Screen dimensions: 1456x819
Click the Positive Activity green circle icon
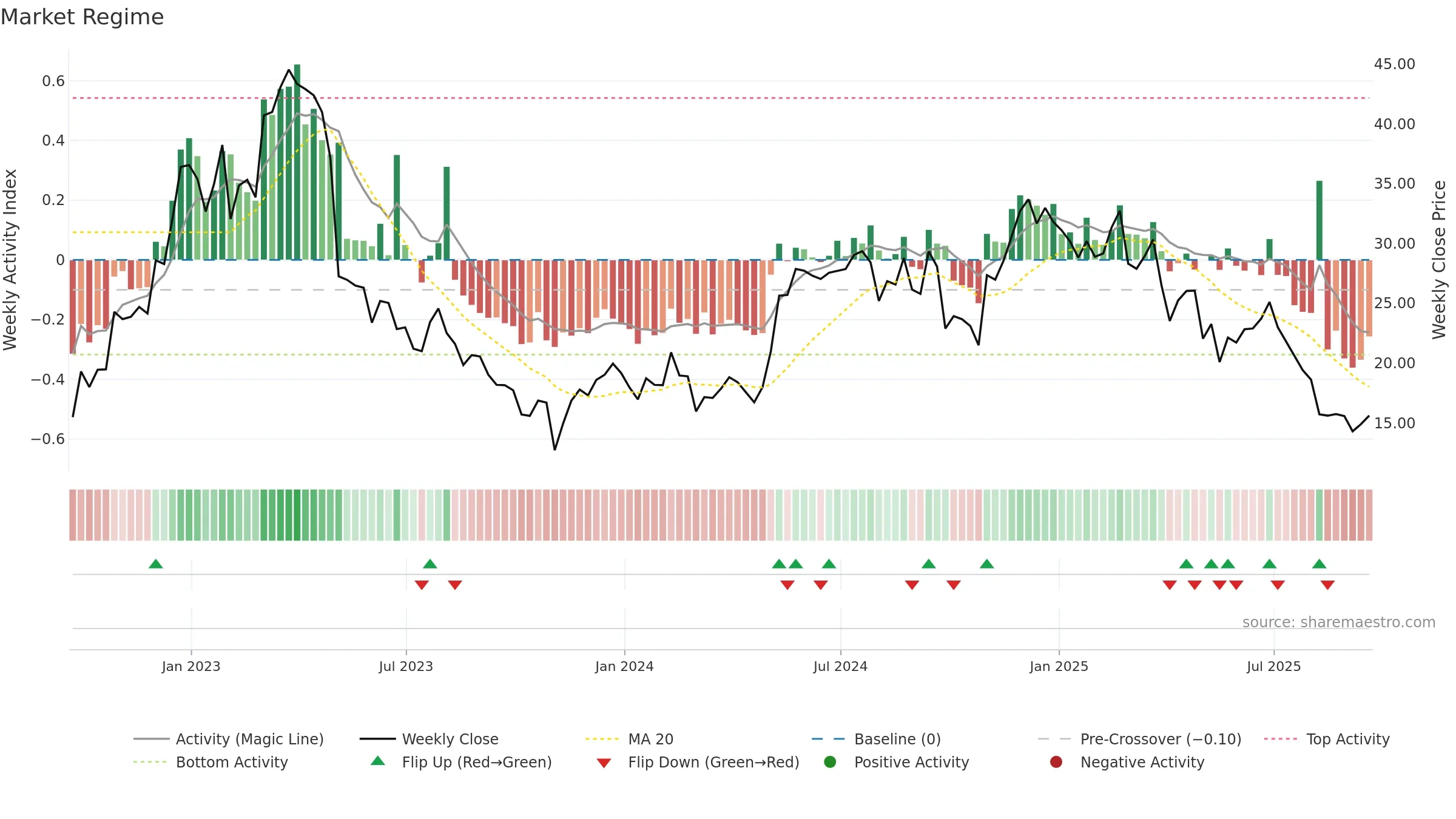coord(831,762)
